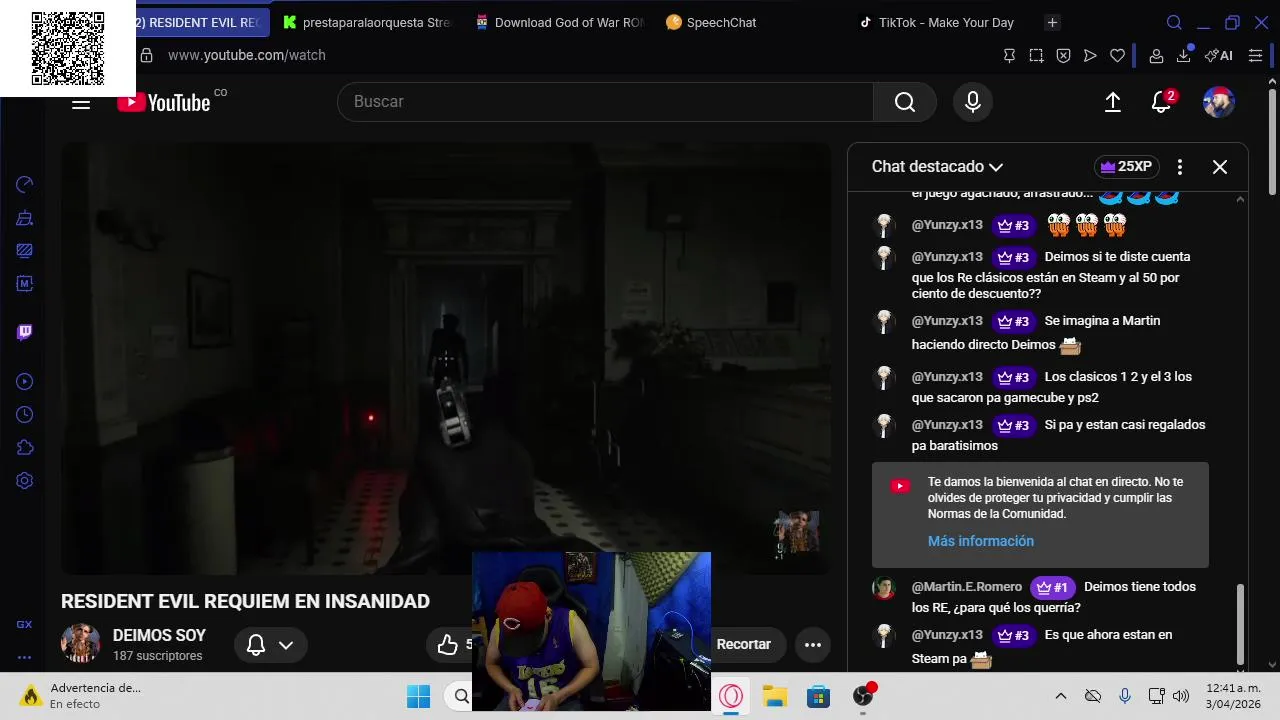Image resolution: width=1280 pixels, height=720 pixels.
Task: Show hidden system tray icons chevron
Action: [x=1061, y=696]
